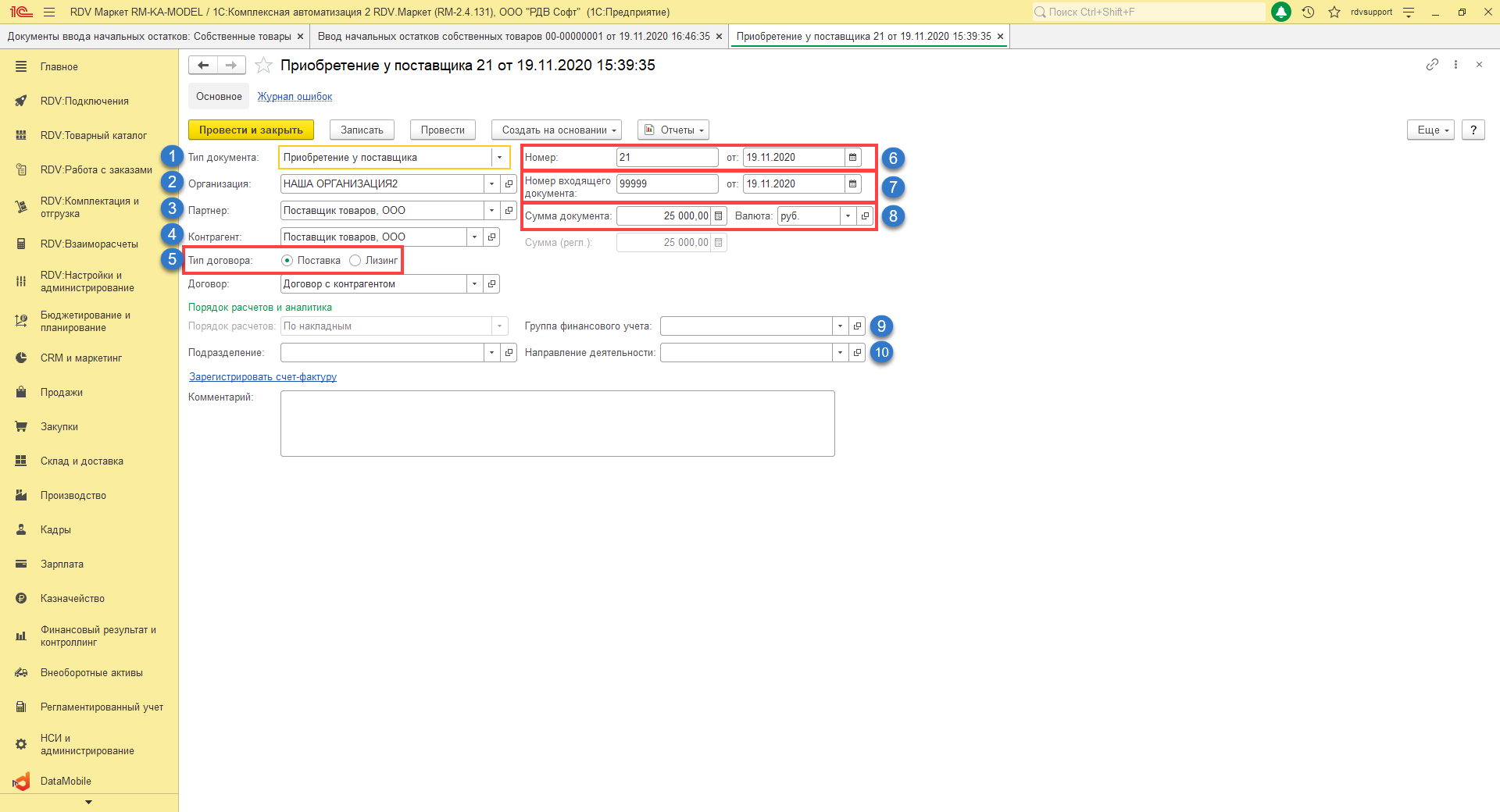This screenshot has height=812, width=1500.
Task: Click the Номер field with 21
Action: point(666,158)
